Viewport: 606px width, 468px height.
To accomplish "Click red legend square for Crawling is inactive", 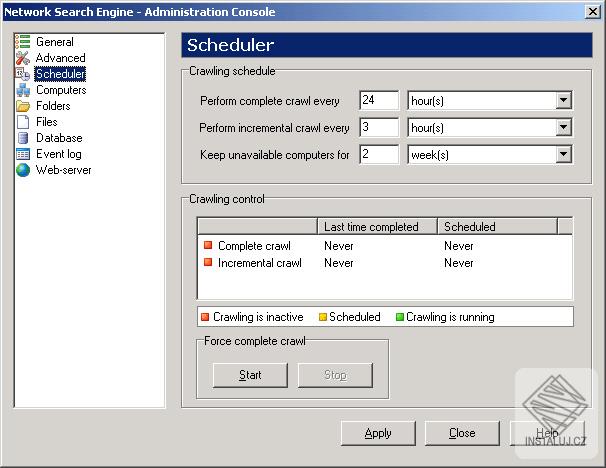I will click(205, 317).
